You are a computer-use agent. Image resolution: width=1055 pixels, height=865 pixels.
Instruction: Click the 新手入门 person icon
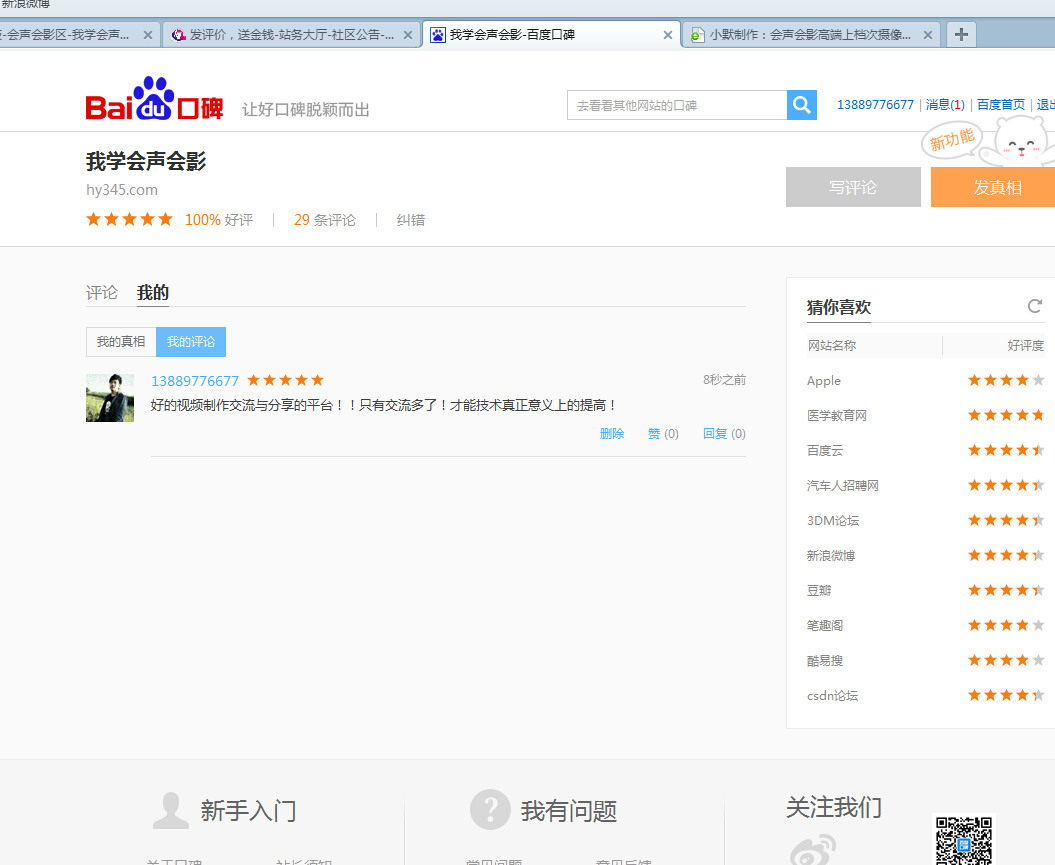(171, 810)
